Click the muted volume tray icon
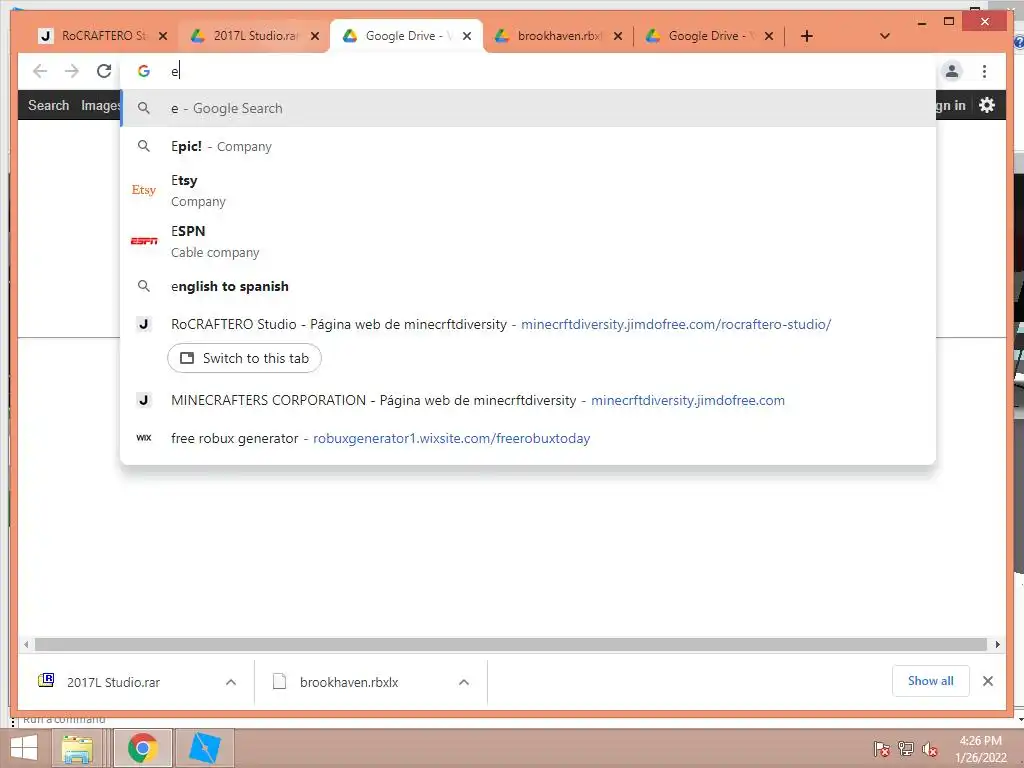This screenshot has height=768, width=1024. tap(930, 749)
